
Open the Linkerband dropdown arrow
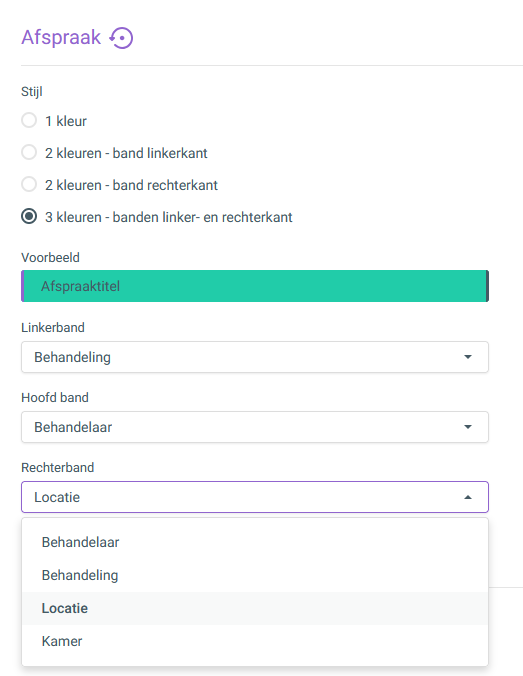click(468, 357)
